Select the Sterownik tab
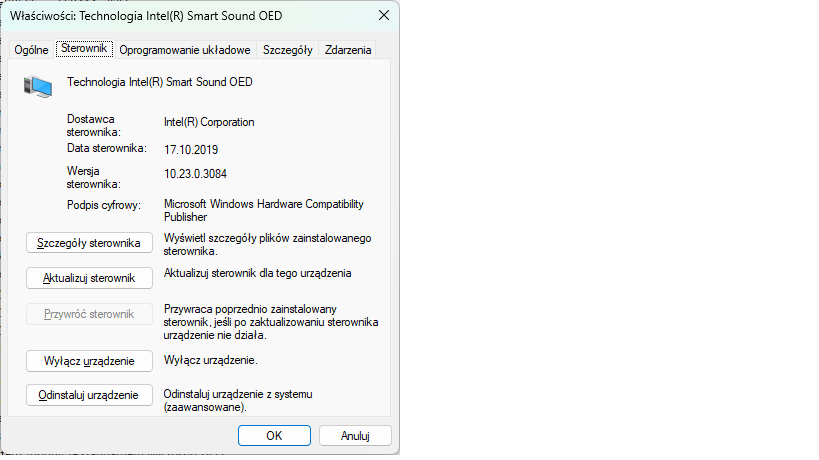 pyautogui.click(x=84, y=49)
